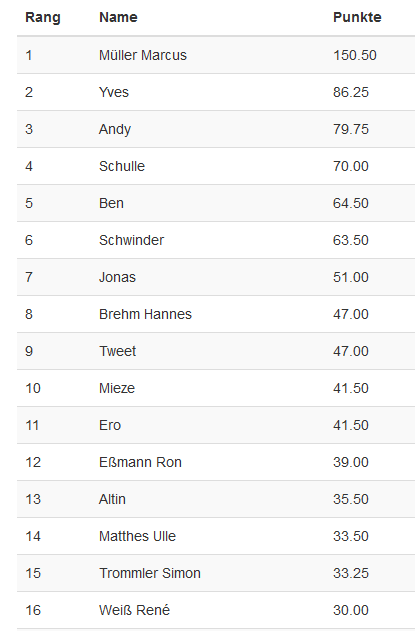Select the Schwinder row
Image resolution: width=415 pixels, height=631 pixels.
tap(216, 240)
